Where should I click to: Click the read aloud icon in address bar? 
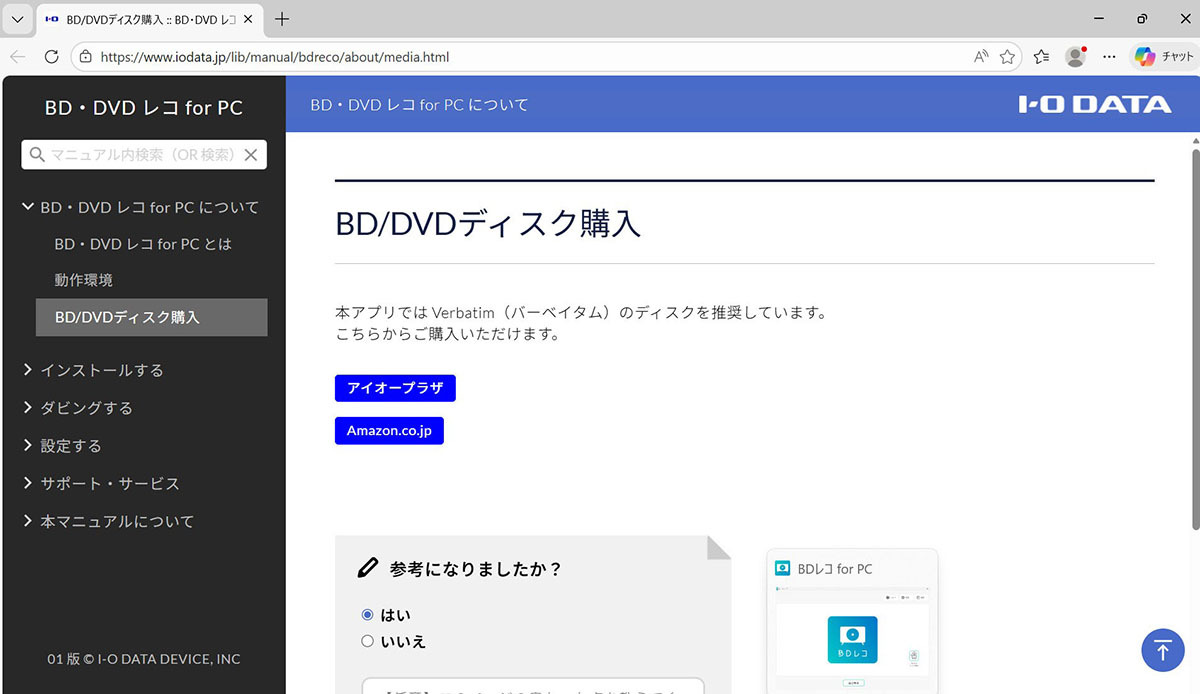[x=981, y=57]
